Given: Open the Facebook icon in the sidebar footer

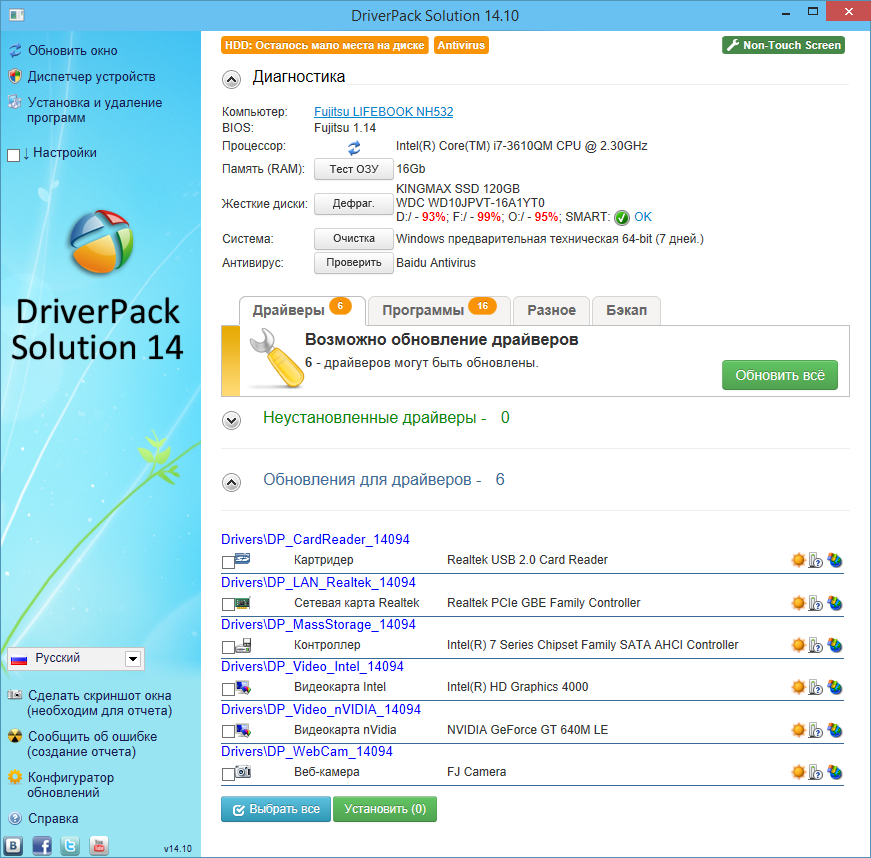Looking at the screenshot, I should click(x=42, y=846).
